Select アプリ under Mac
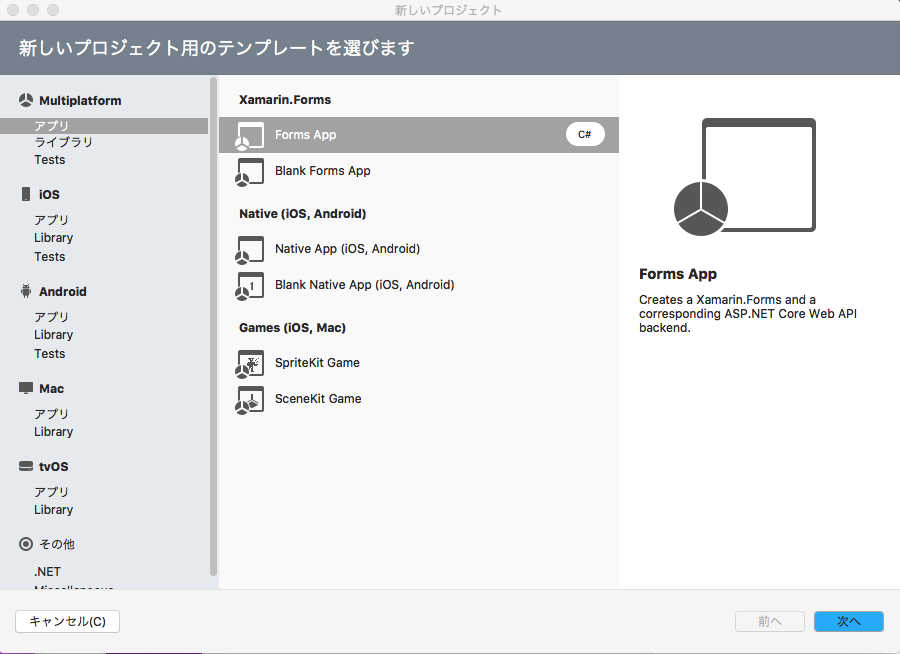 (x=51, y=414)
